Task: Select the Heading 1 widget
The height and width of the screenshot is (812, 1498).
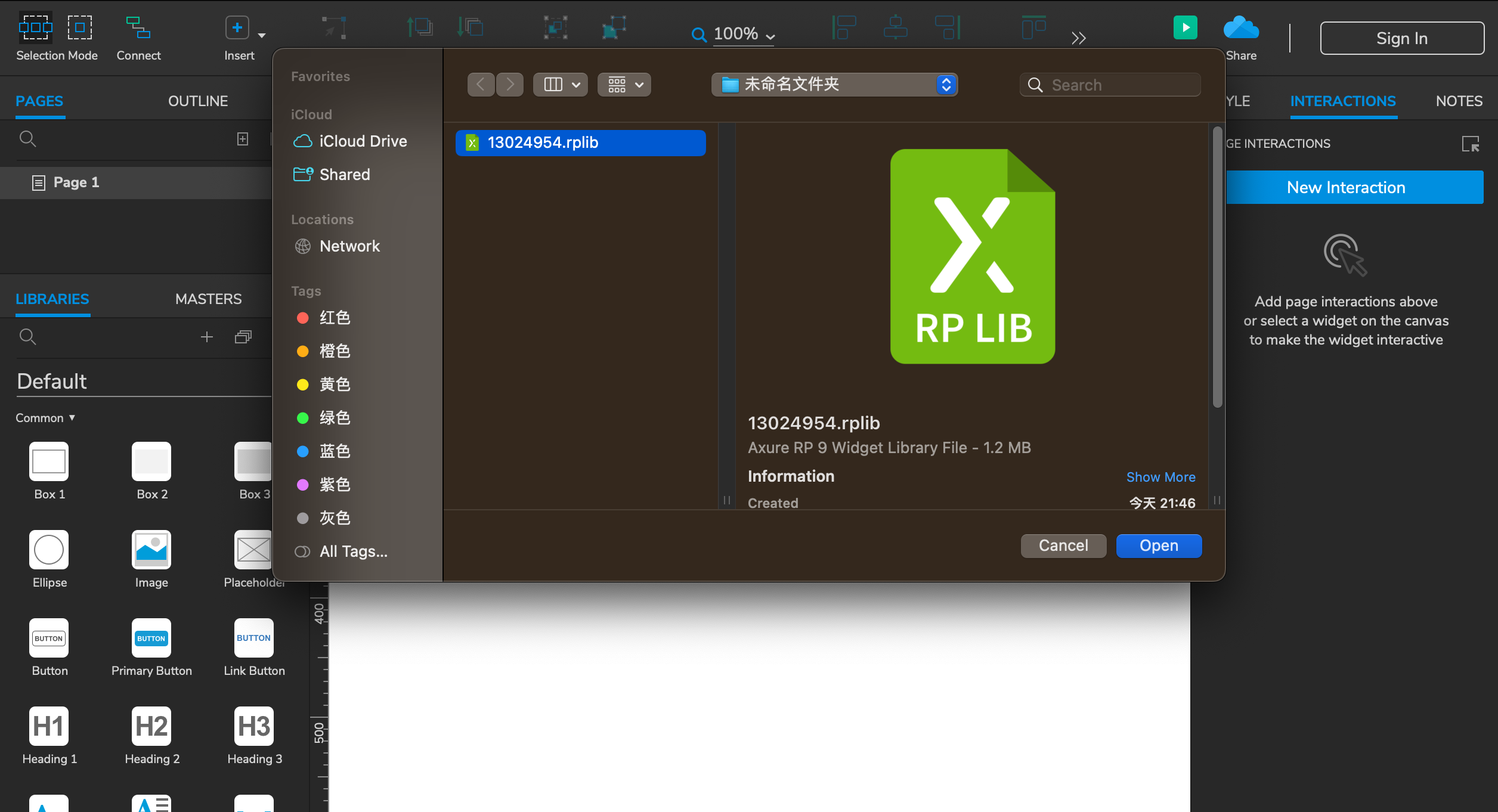Action: click(x=49, y=735)
